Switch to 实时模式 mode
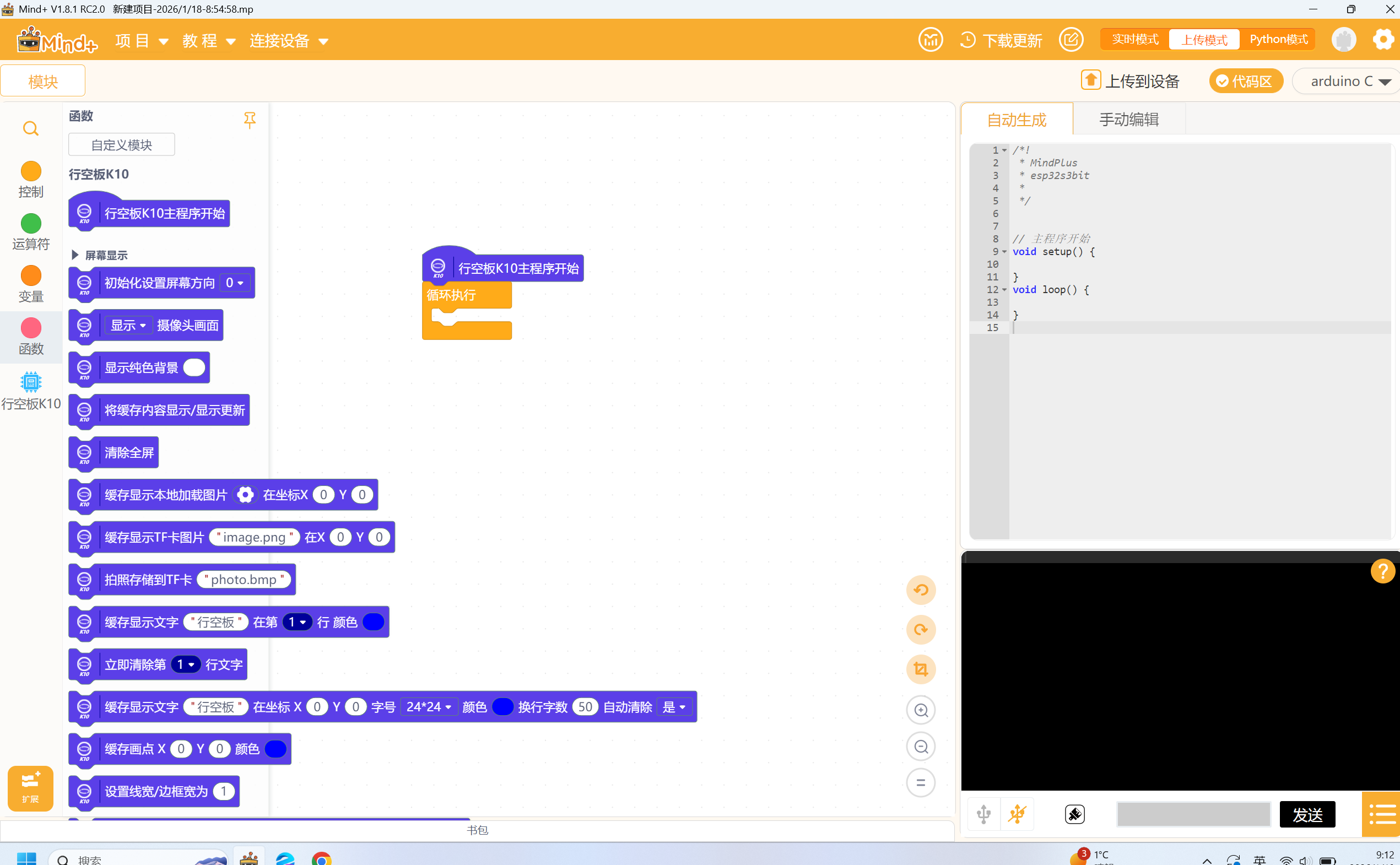1400x865 pixels. [x=1134, y=40]
